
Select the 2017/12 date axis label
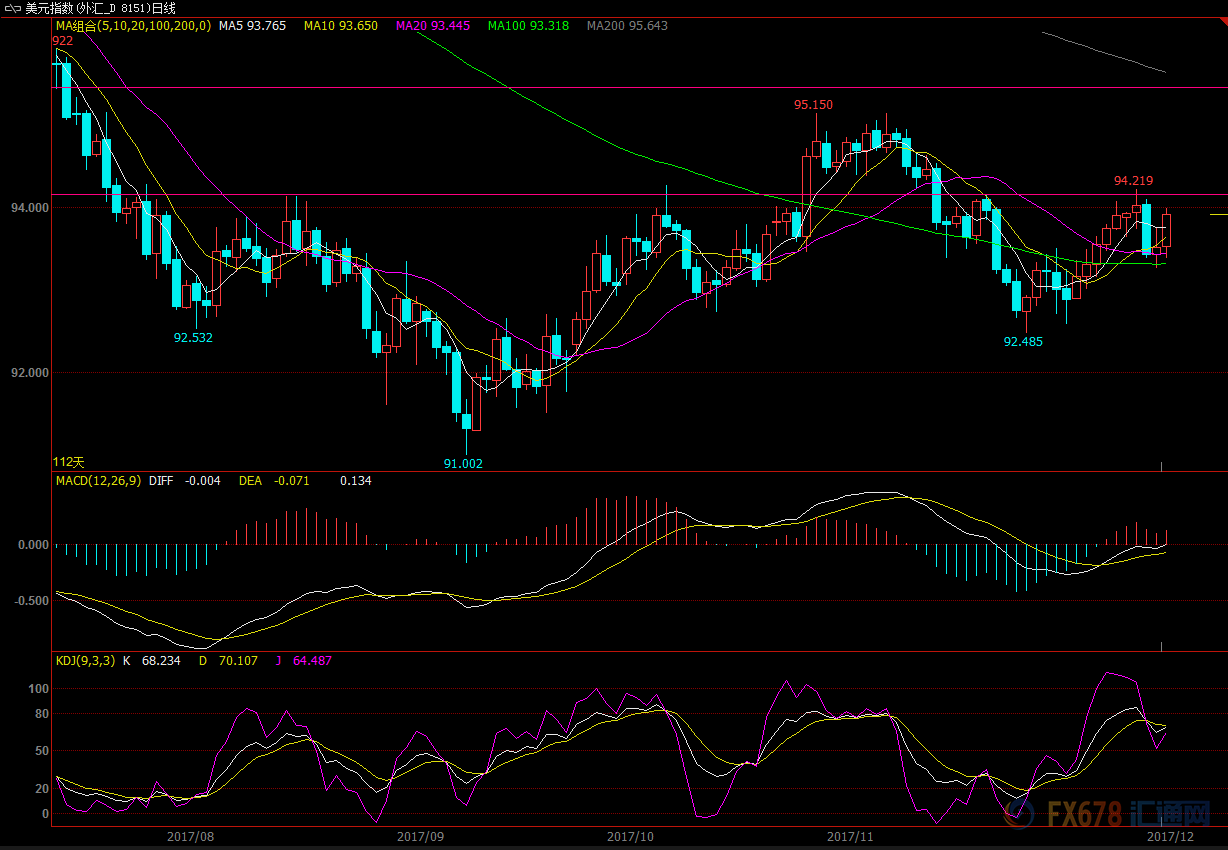[1168, 835]
